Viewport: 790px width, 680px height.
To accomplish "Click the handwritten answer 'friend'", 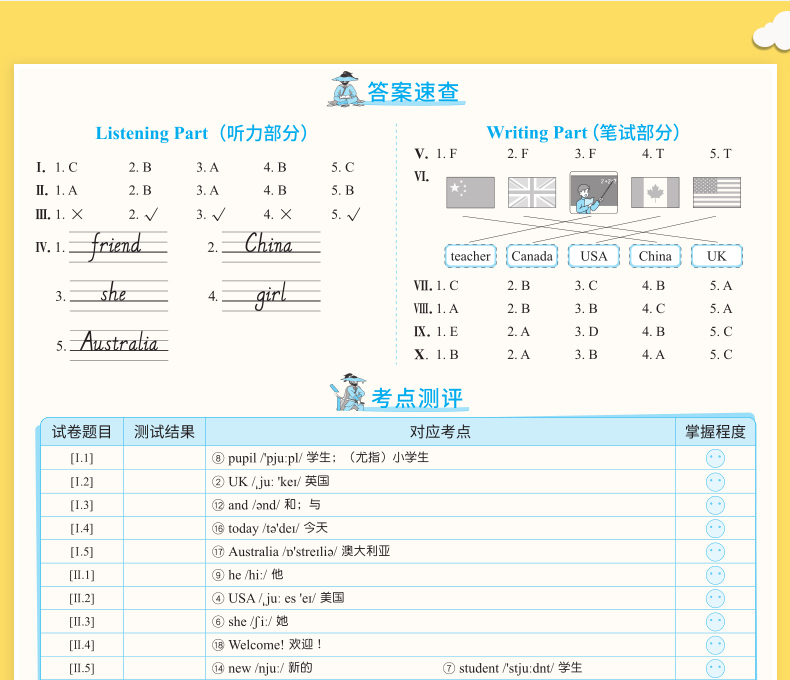I will [x=116, y=246].
